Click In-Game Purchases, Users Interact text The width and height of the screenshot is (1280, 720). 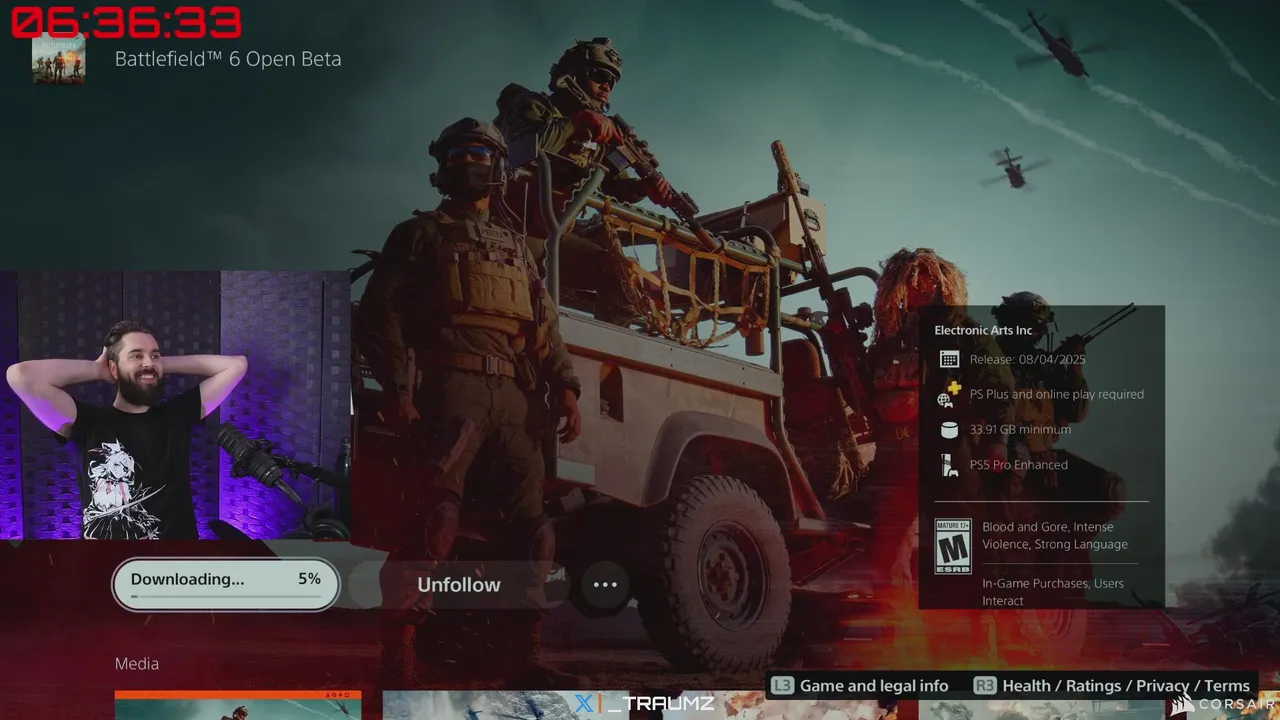click(x=1053, y=592)
